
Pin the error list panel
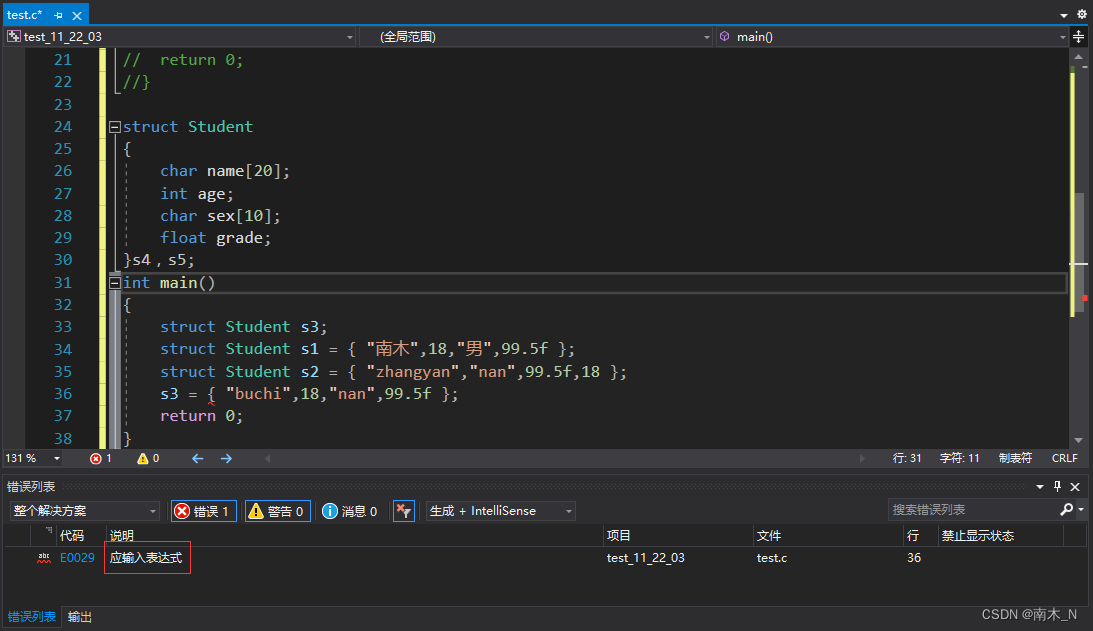[x=1057, y=487]
